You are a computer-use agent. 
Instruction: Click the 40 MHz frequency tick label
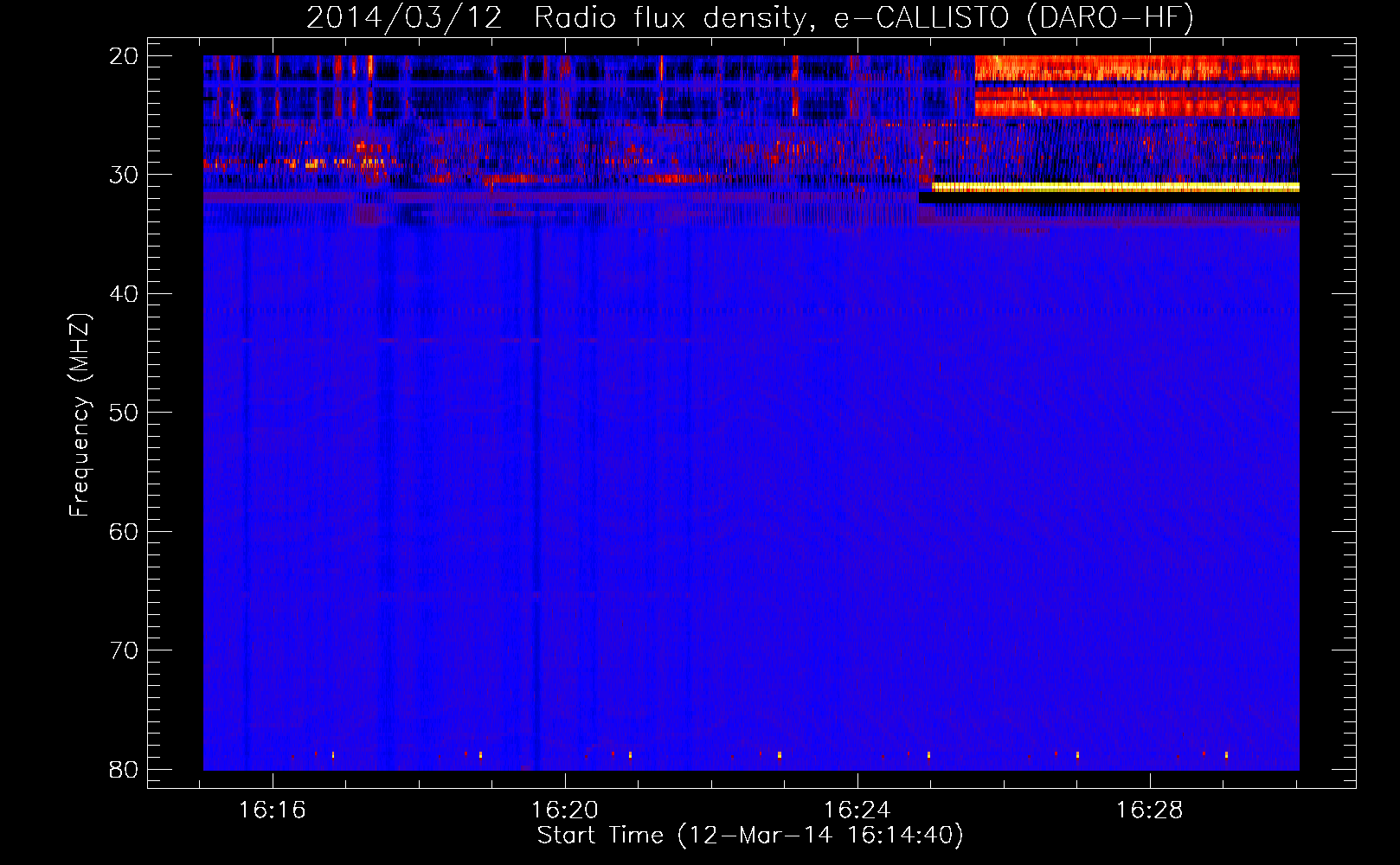[124, 294]
